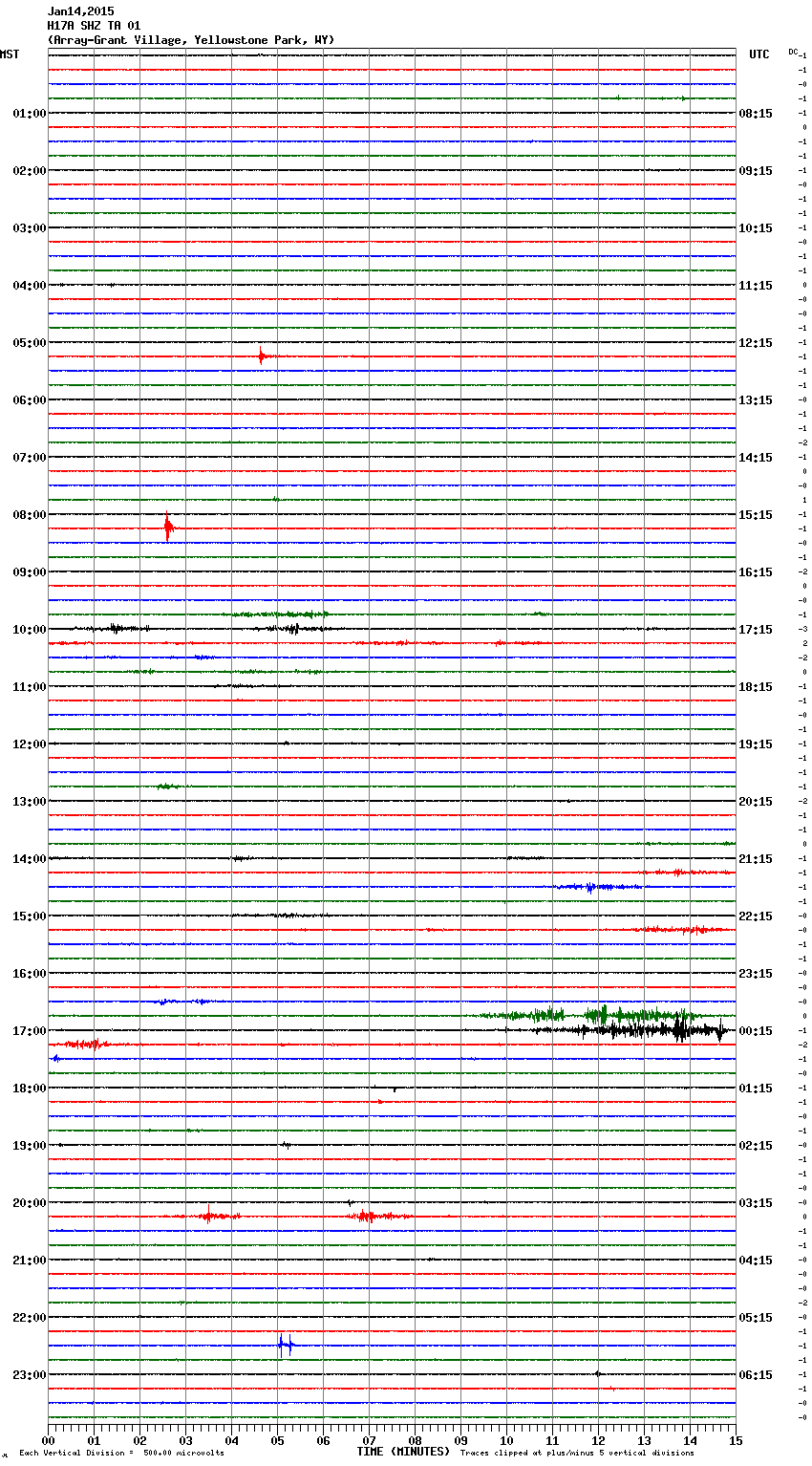Click the Each Vertical Division 500.00 microvolts note

(121, 1453)
